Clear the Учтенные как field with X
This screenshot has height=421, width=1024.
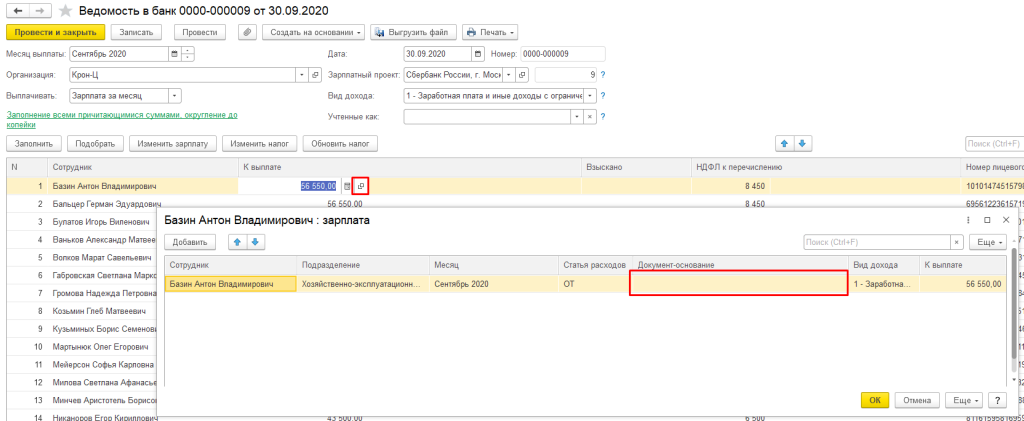[x=589, y=117]
